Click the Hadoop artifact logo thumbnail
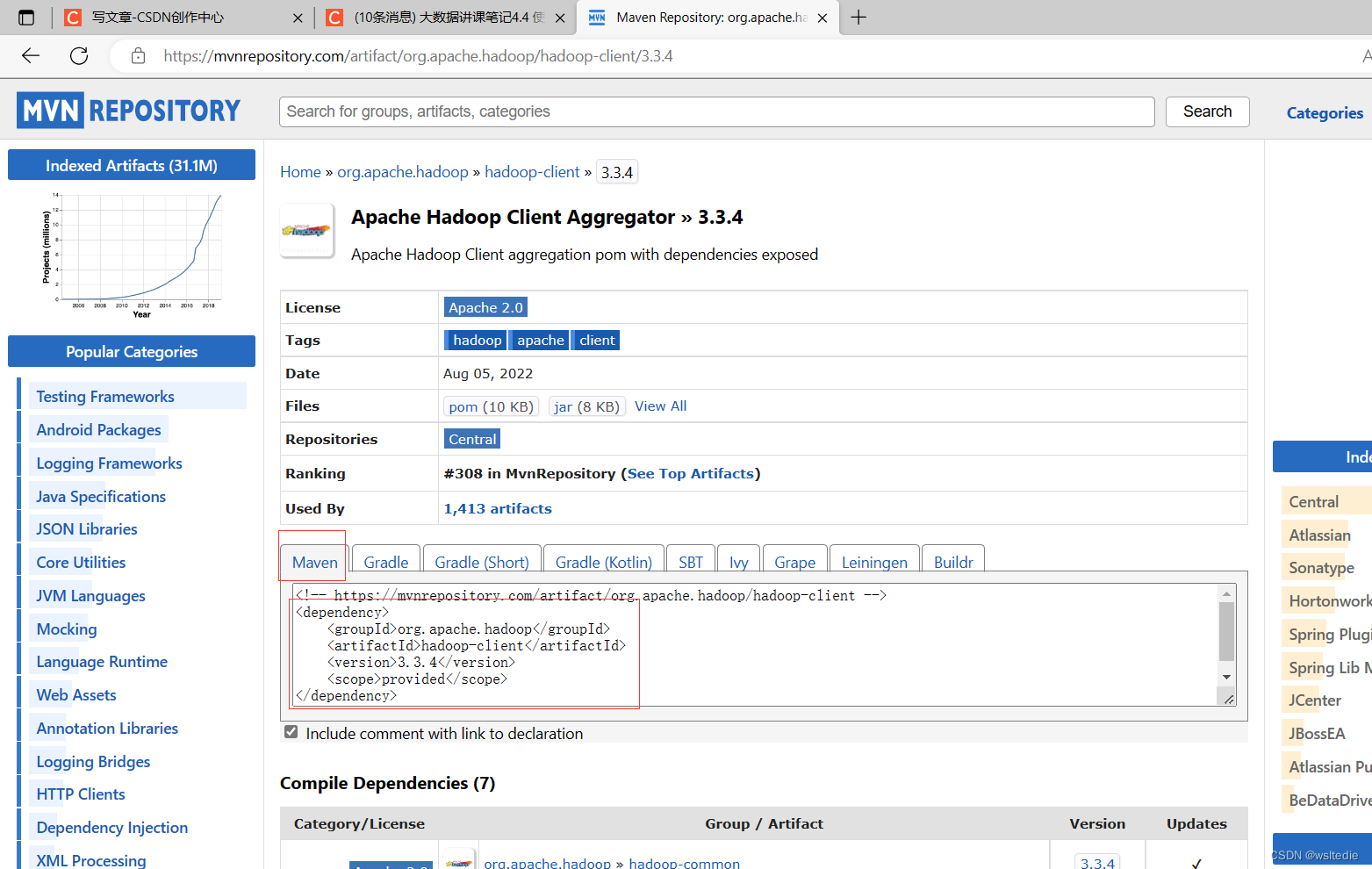Image resolution: width=1372 pixels, height=869 pixels. pos(306,230)
